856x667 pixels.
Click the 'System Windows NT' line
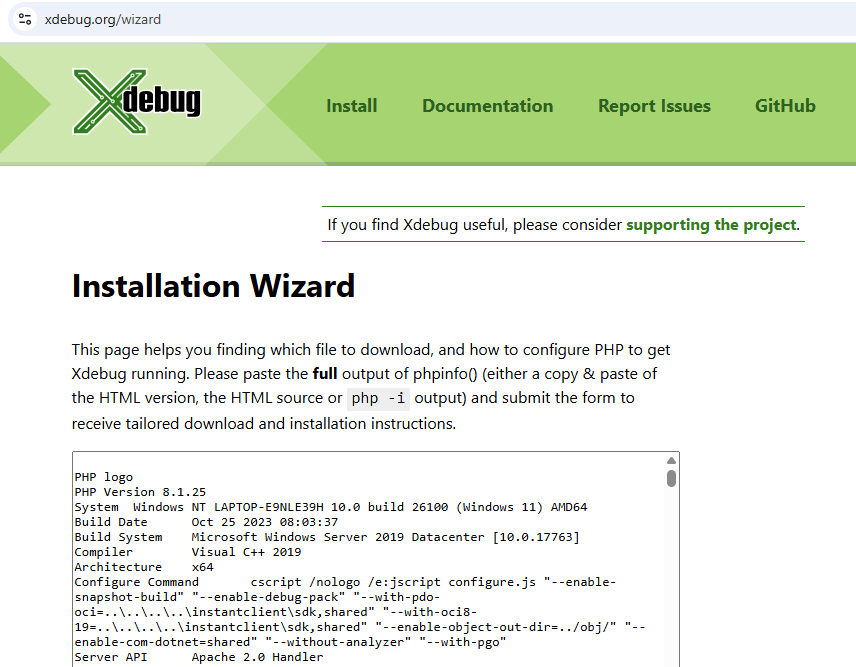[331, 507]
